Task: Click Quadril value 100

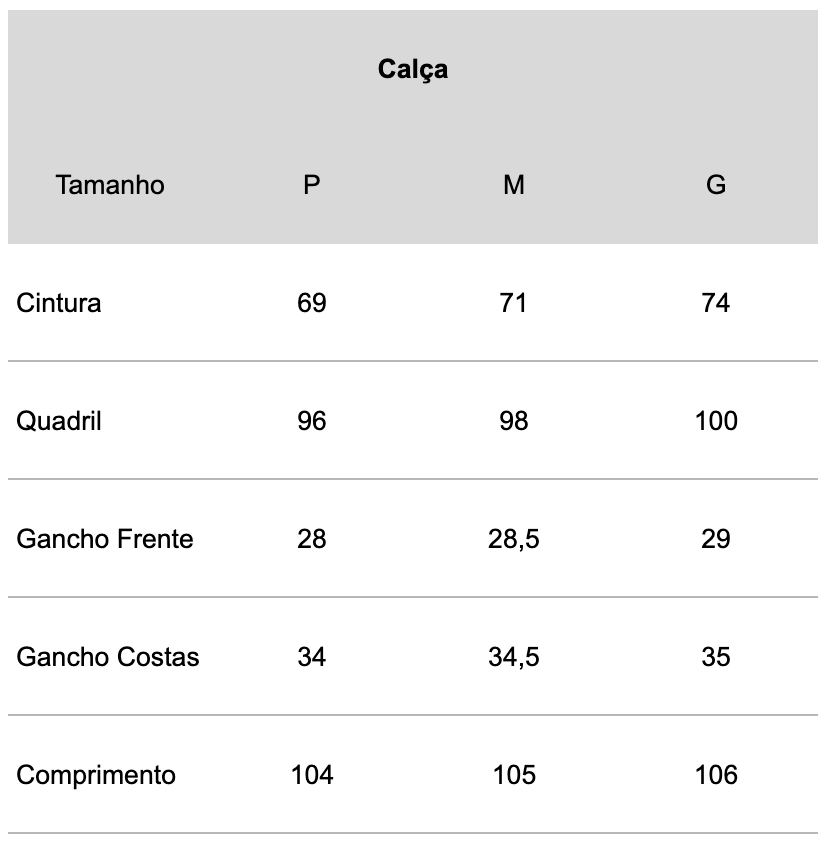Action: 716,421
